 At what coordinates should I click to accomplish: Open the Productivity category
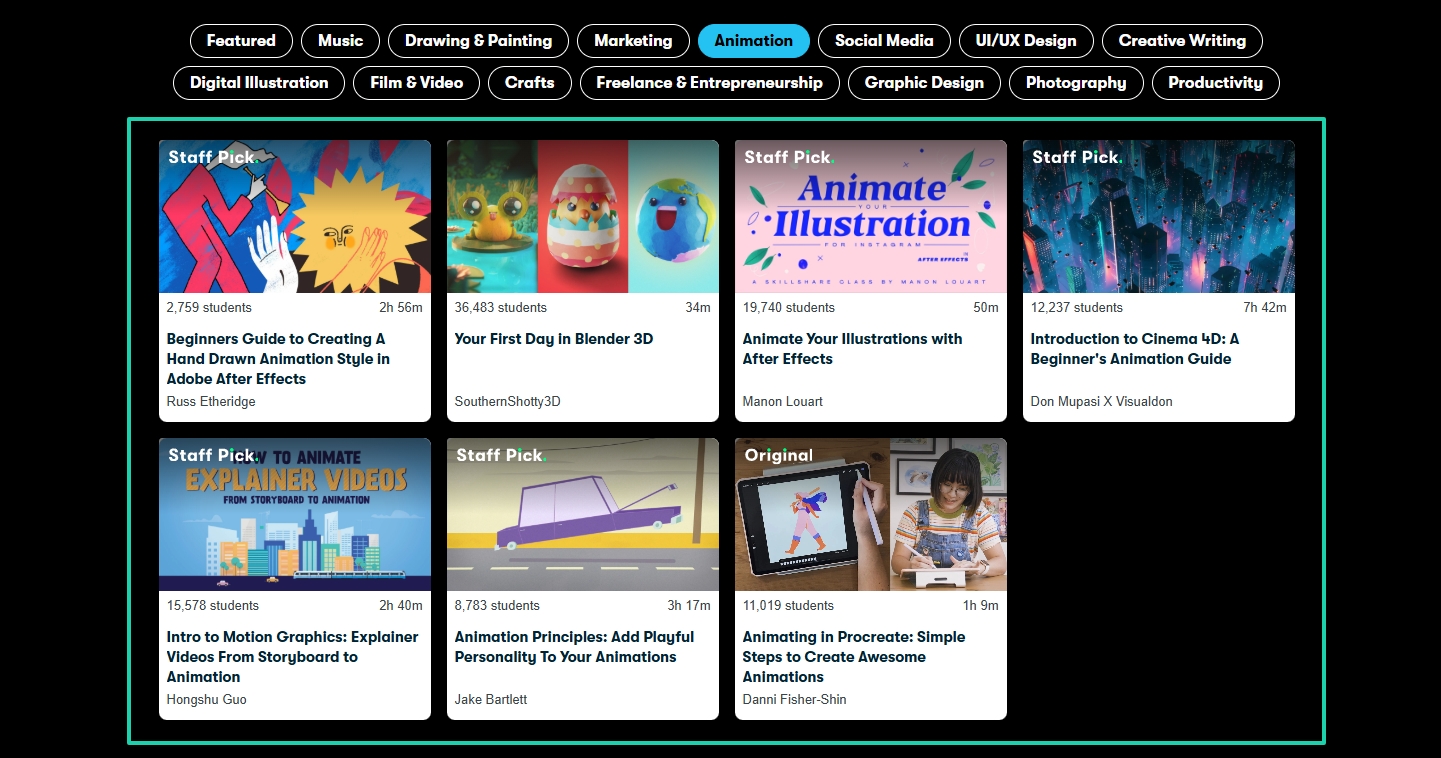tap(1215, 83)
